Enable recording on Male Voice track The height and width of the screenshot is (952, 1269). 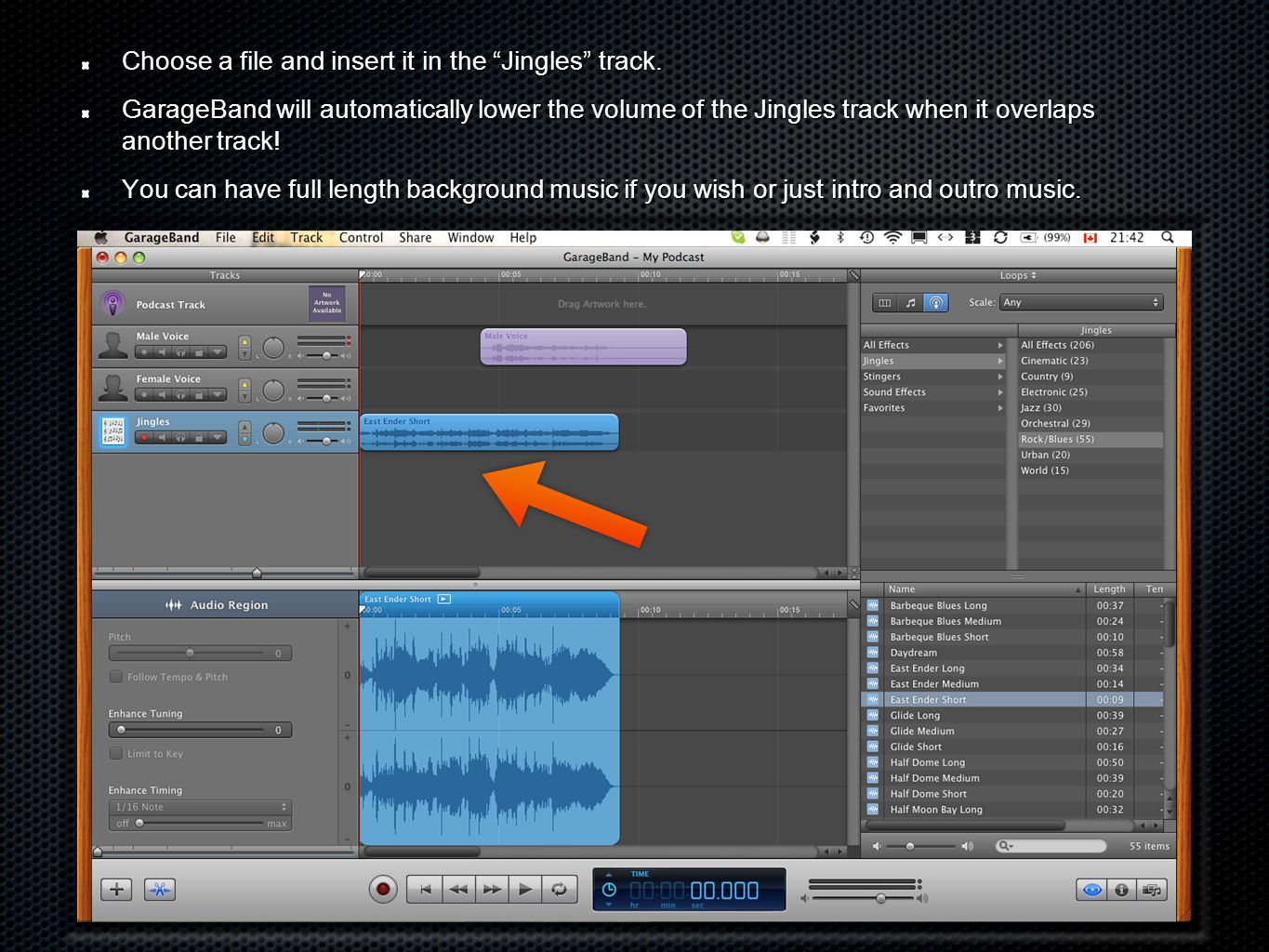click(144, 351)
